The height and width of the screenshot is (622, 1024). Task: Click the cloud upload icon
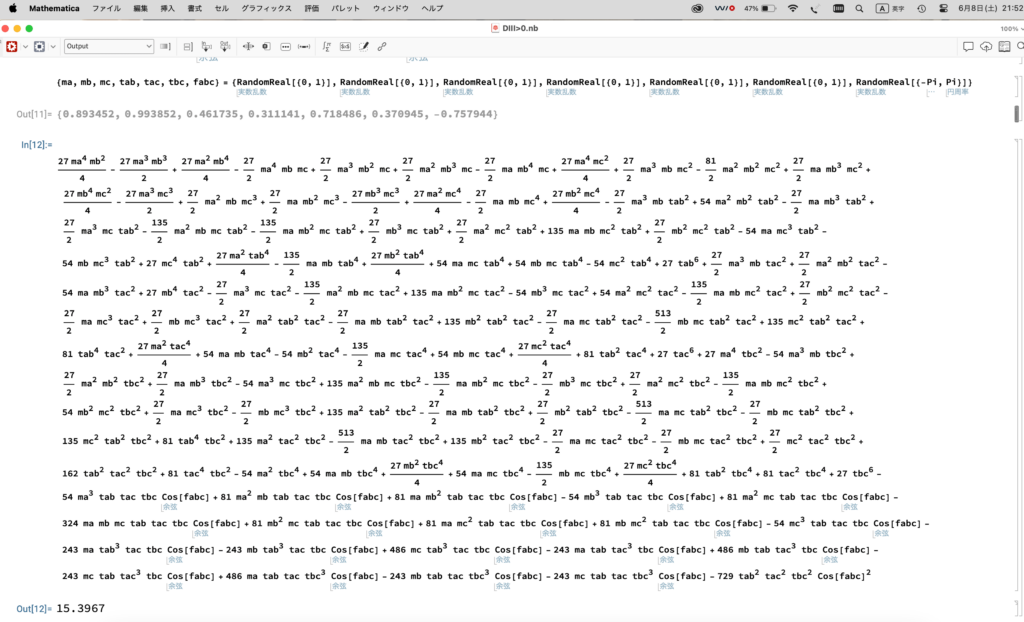tap(986, 46)
